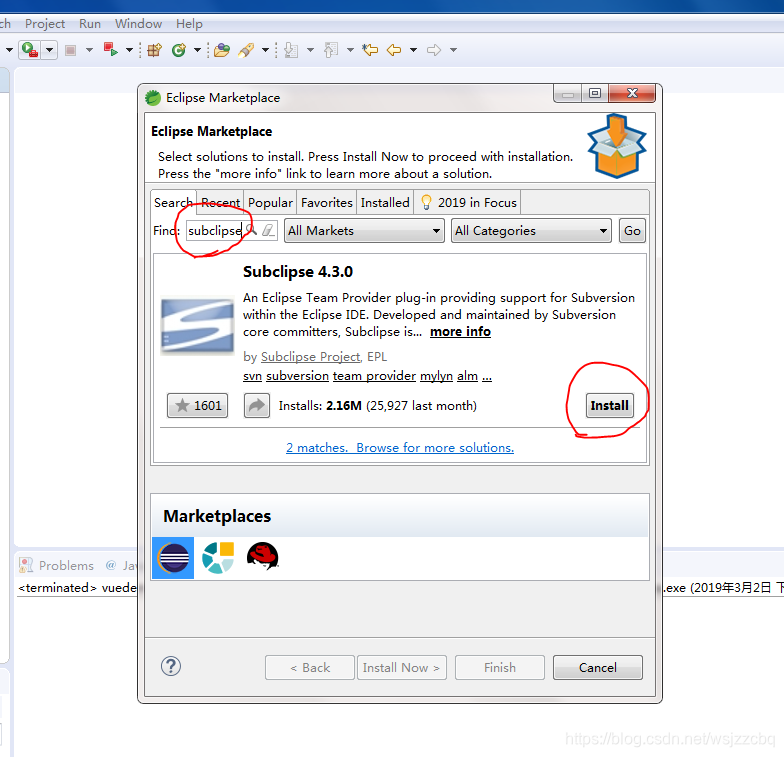Click the subversion tag link
The width and height of the screenshot is (784, 757).
point(297,376)
